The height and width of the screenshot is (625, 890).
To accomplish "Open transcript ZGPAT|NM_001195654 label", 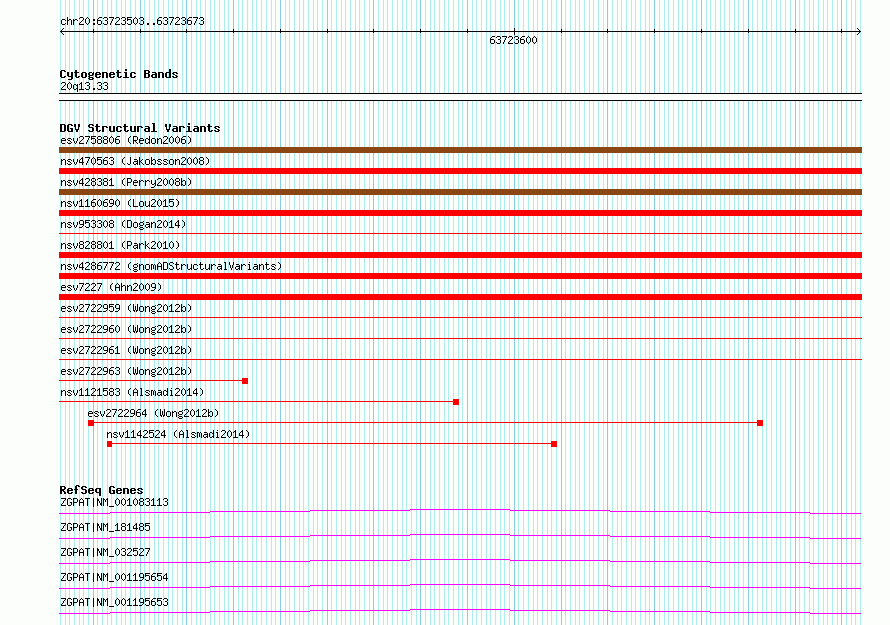I will tap(114, 577).
